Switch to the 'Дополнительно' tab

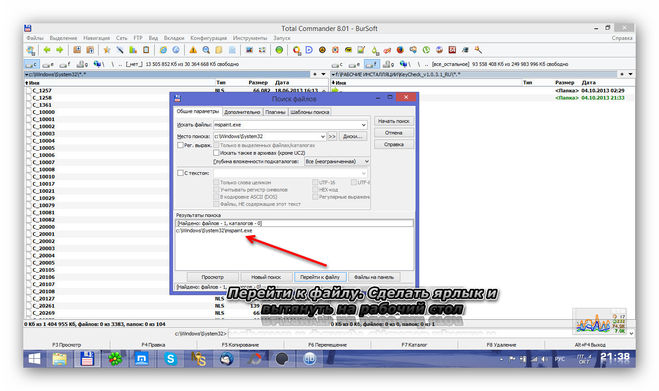coord(242,112)
